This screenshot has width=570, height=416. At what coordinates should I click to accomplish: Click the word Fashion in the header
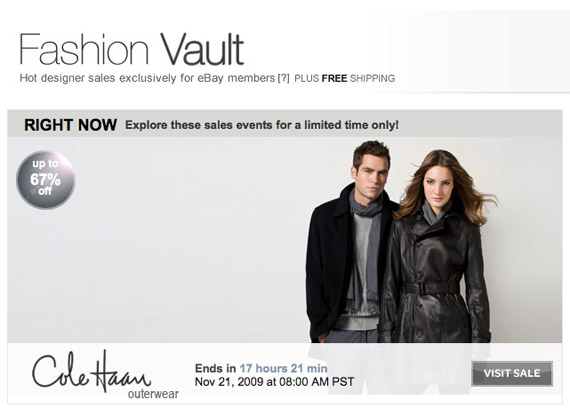(x=84, y=49)
